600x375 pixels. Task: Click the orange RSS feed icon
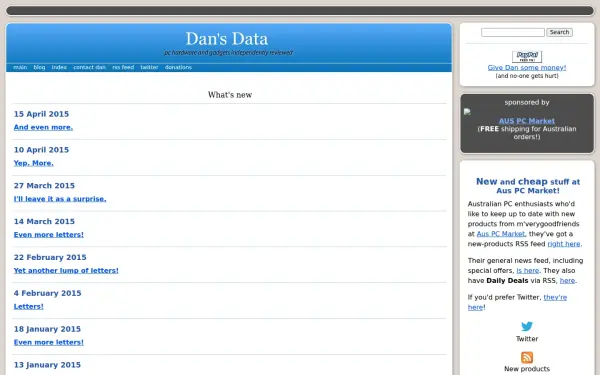(x=527, y=357)
